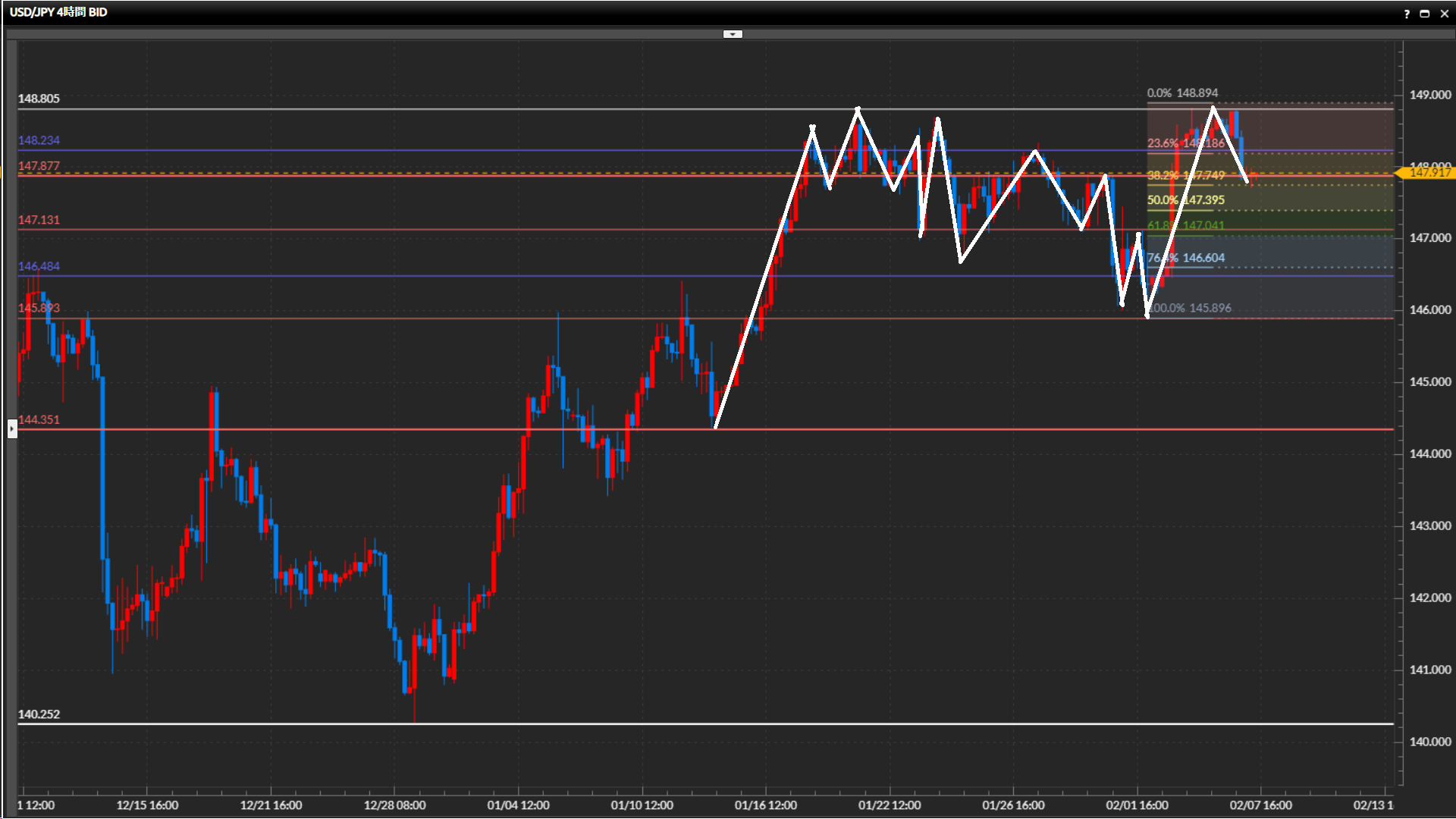Click the 02/07 16:00 time axis label
This screenshot has width=1456, height=819.
click(x=1260, y=805)
